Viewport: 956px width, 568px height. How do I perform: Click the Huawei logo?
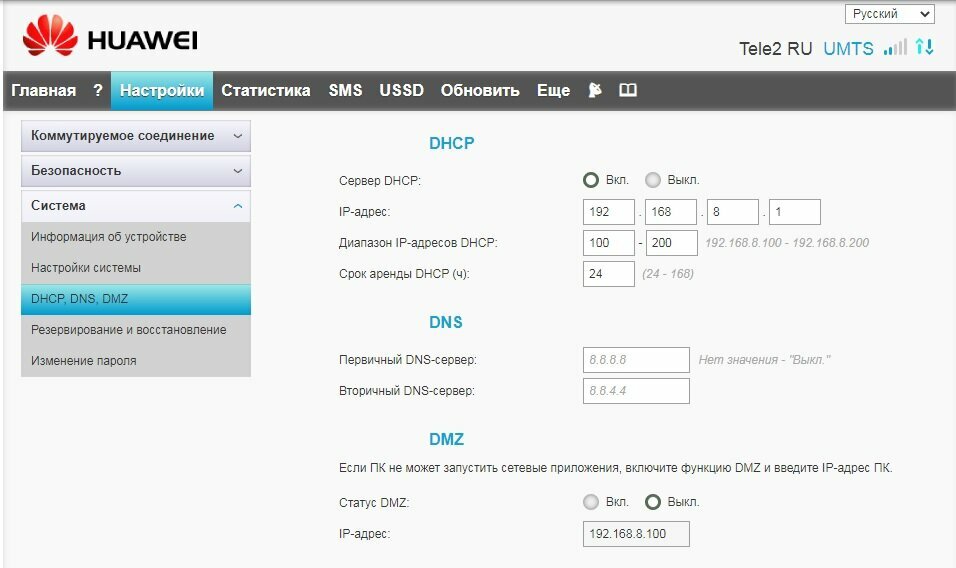(x=110, y=36)
